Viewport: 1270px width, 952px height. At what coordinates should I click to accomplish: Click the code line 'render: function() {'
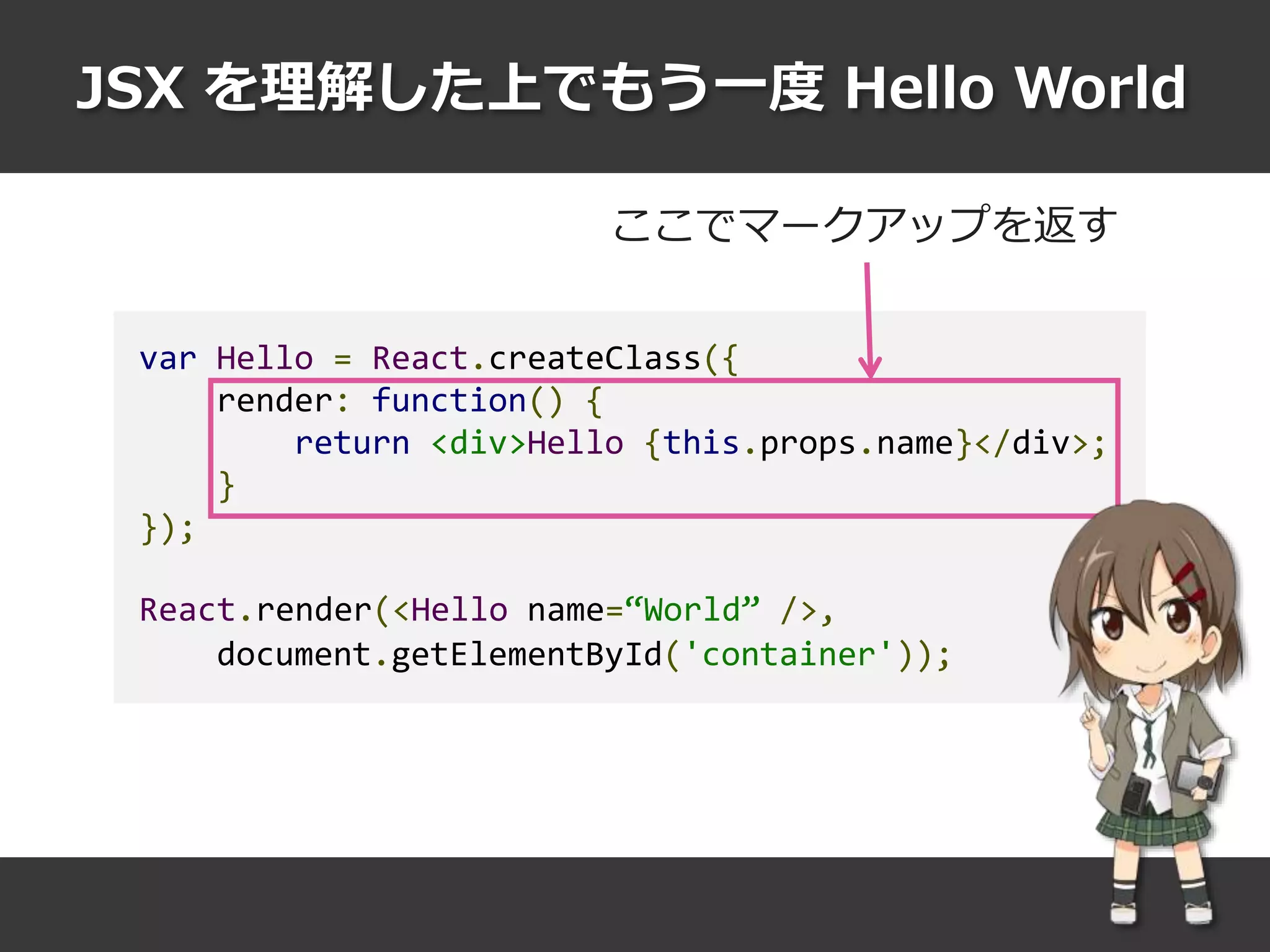point(409,400)
